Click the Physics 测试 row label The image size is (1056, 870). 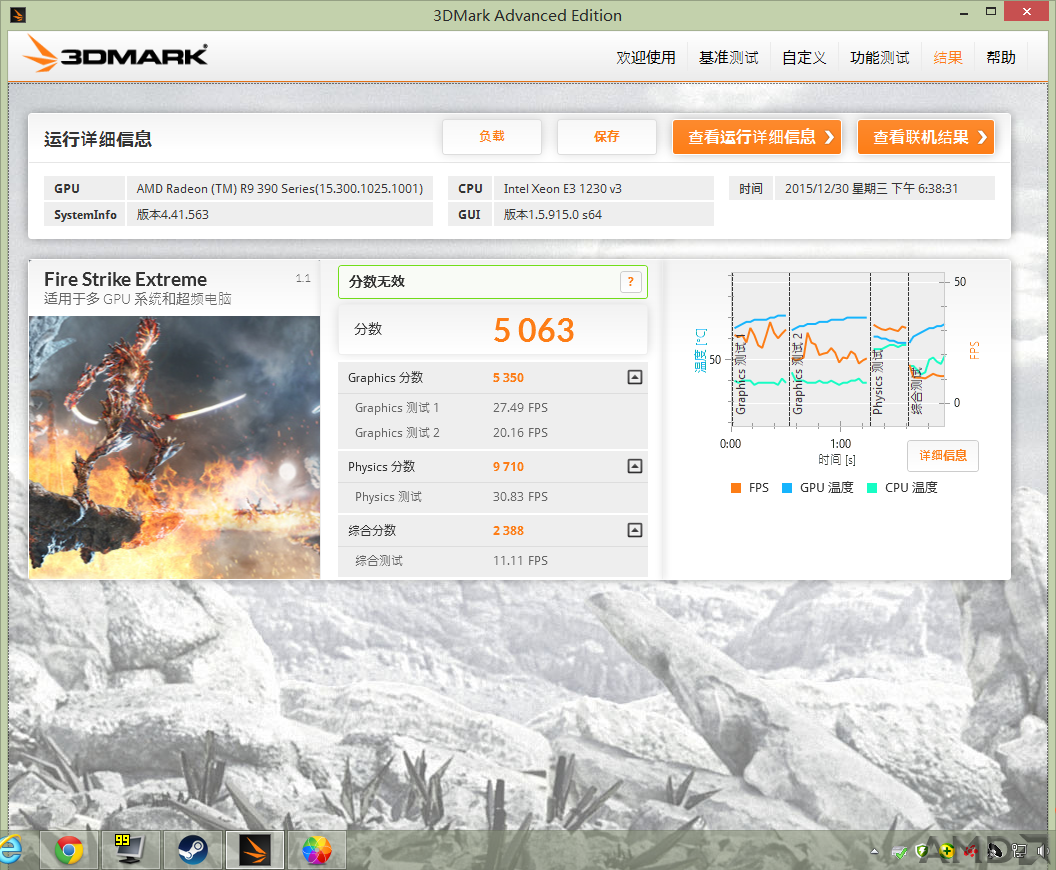point(388,496)
